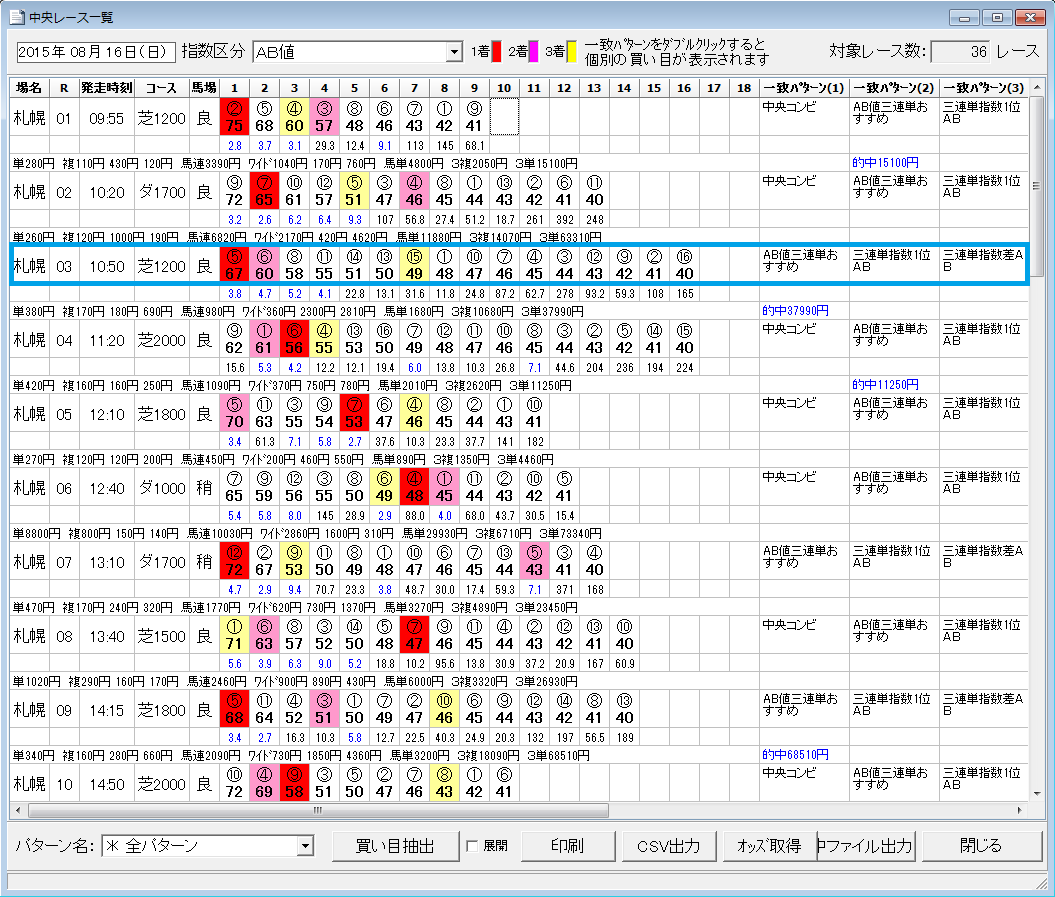Click the R column header
The width and height of the screenshot is (1055, 897).
64,87
